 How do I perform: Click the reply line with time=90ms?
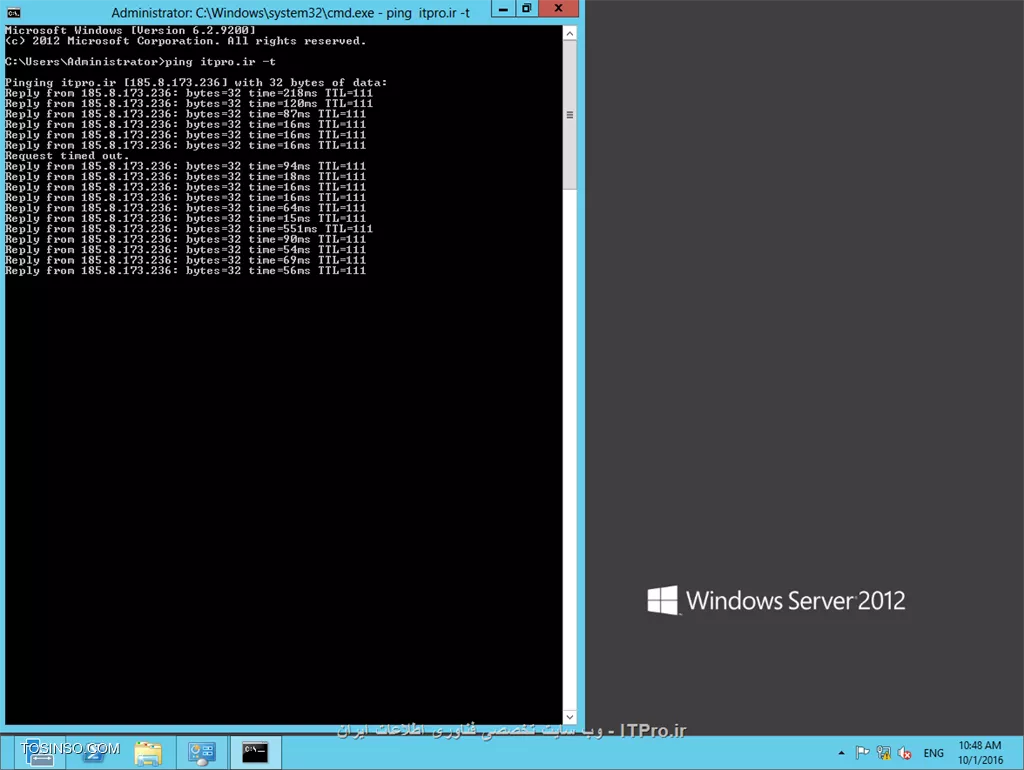[x=185, y=239]
